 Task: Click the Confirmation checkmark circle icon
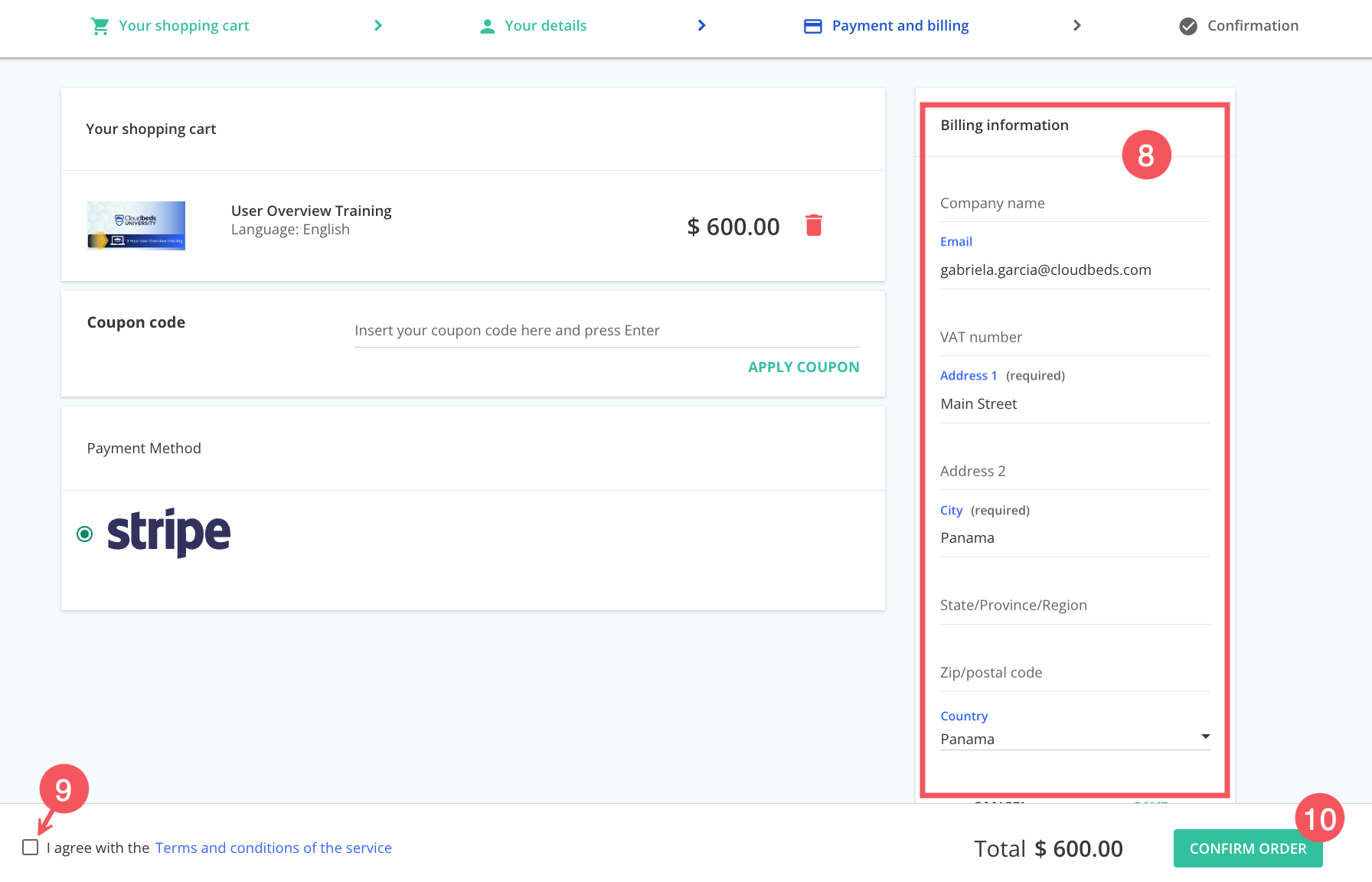tap(1187, 26)
